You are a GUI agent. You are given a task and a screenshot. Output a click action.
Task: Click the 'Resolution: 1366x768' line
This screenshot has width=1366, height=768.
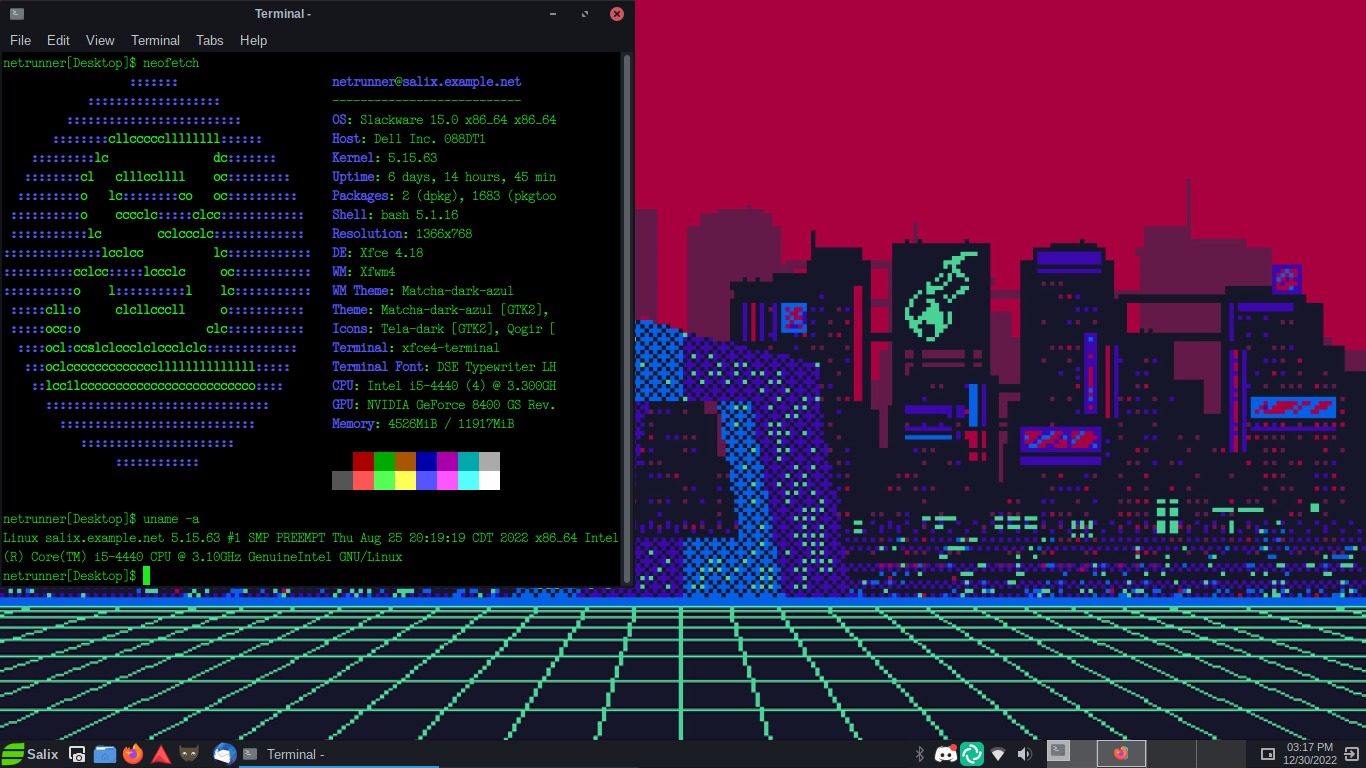(x=402, y=234)
